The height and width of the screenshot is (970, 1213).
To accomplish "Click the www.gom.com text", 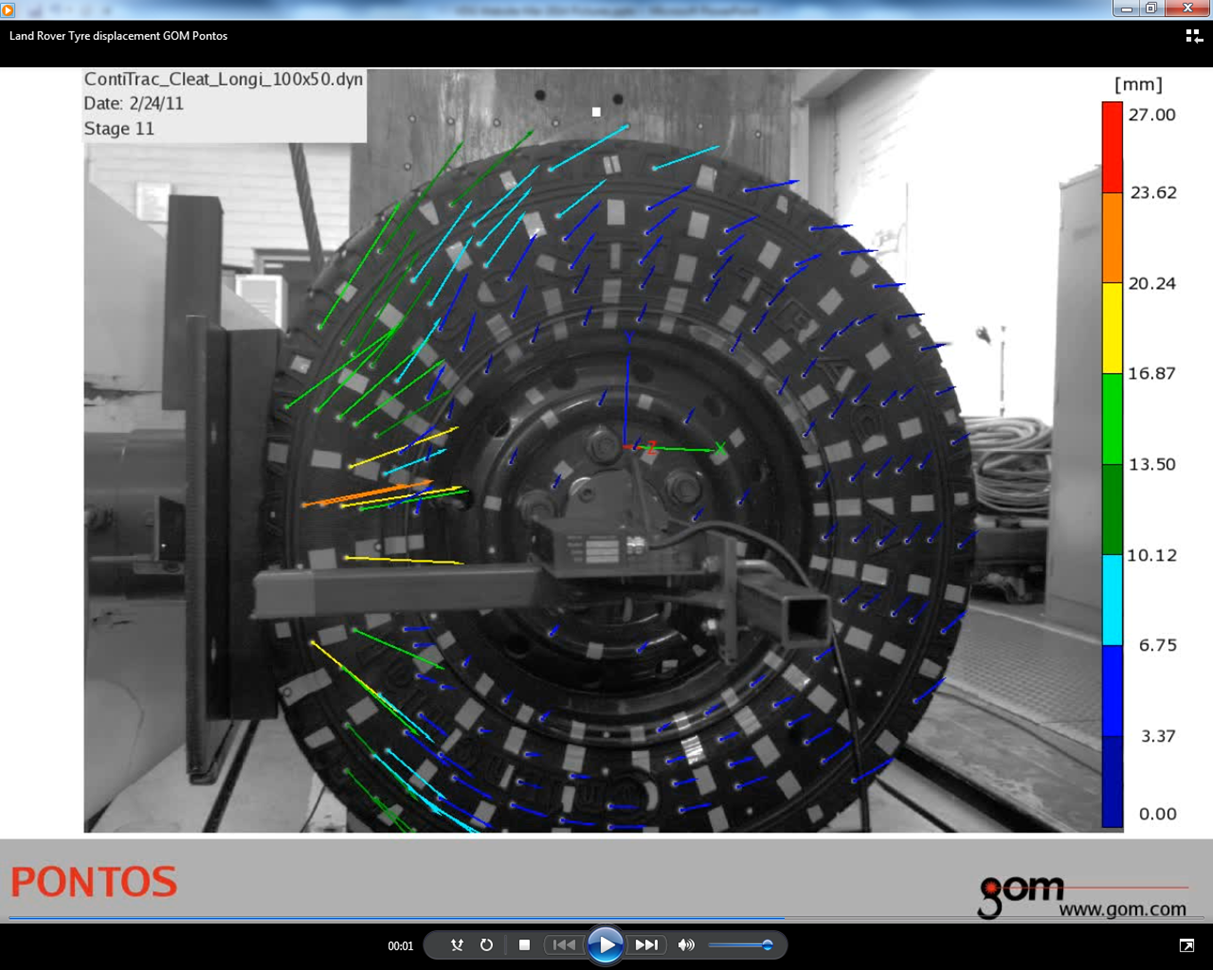I will pyautogui.click(x=1123, y=909).
